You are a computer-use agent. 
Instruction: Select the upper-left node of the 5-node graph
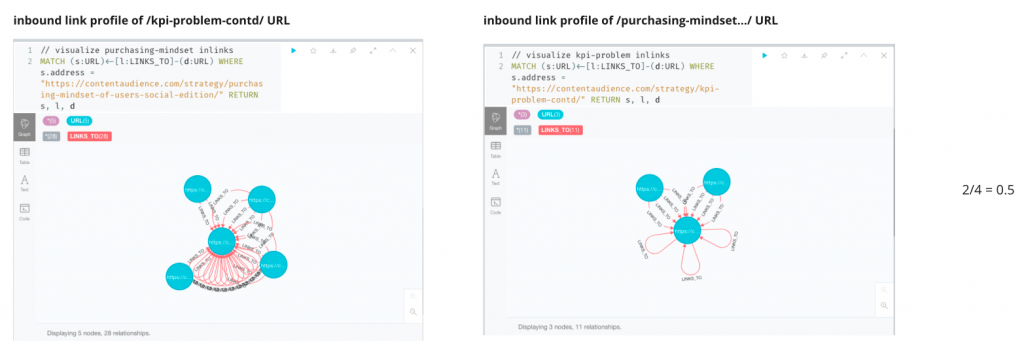197,189
